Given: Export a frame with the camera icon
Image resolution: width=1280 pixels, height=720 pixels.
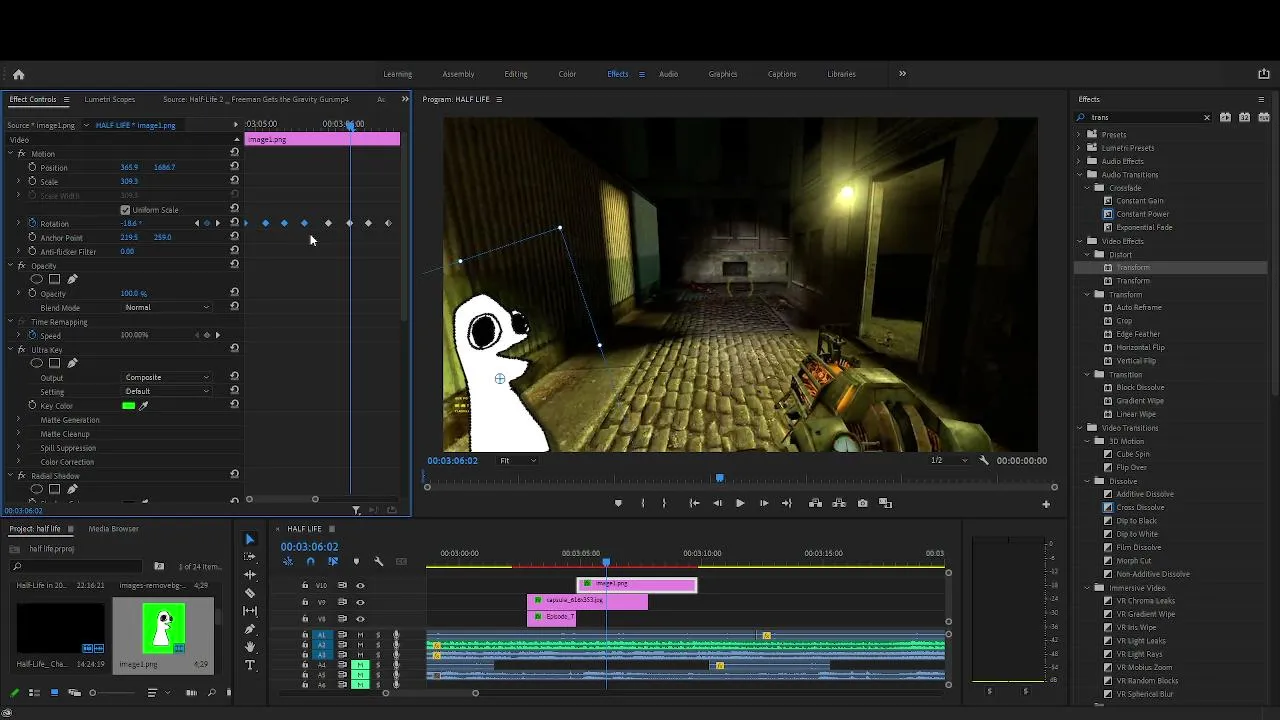Looking at the screenshot, I should (862, 503).
